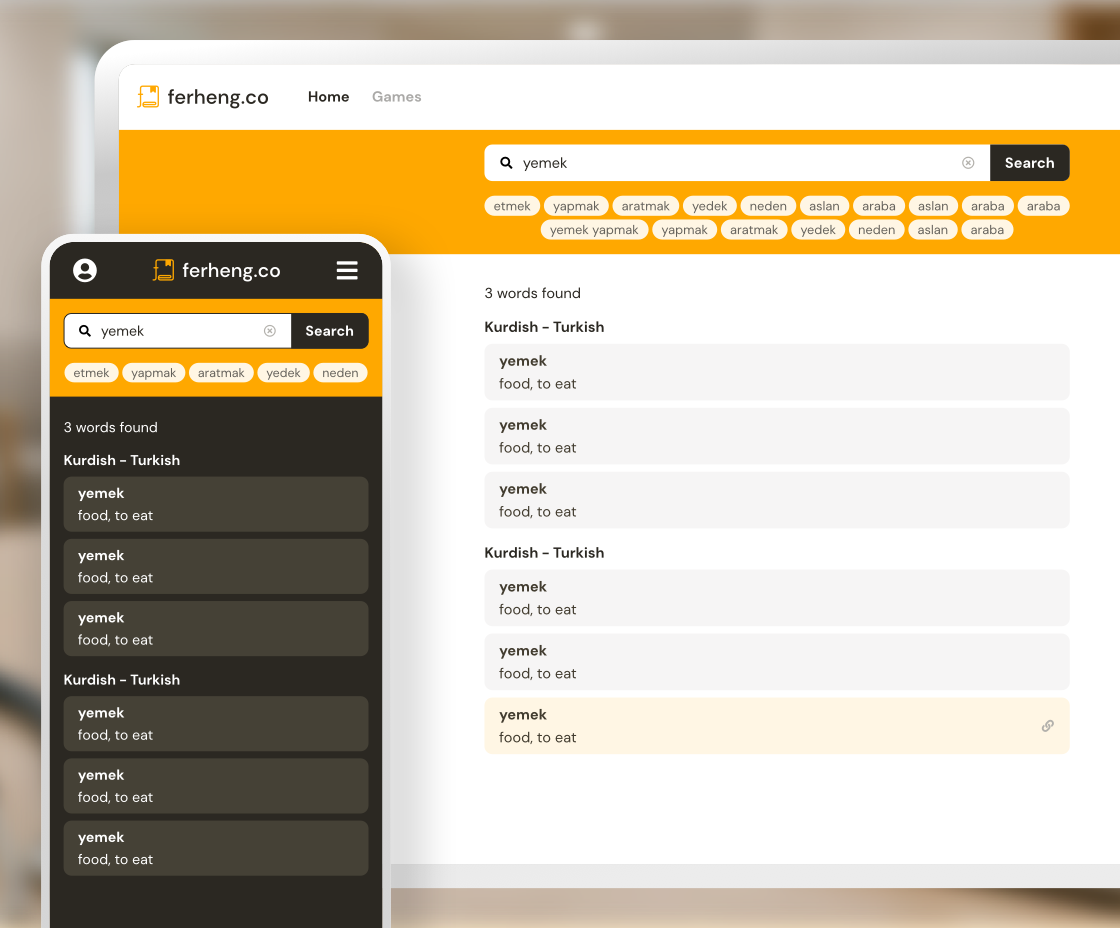Open the mobile hamburger menu

pyautogui.click(x=347, y=270)
